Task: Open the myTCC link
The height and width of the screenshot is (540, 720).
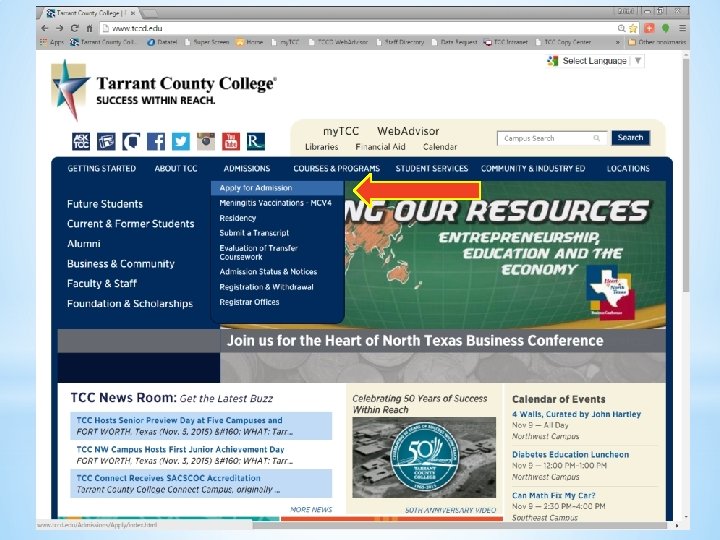Action: [x=341, y=131]
